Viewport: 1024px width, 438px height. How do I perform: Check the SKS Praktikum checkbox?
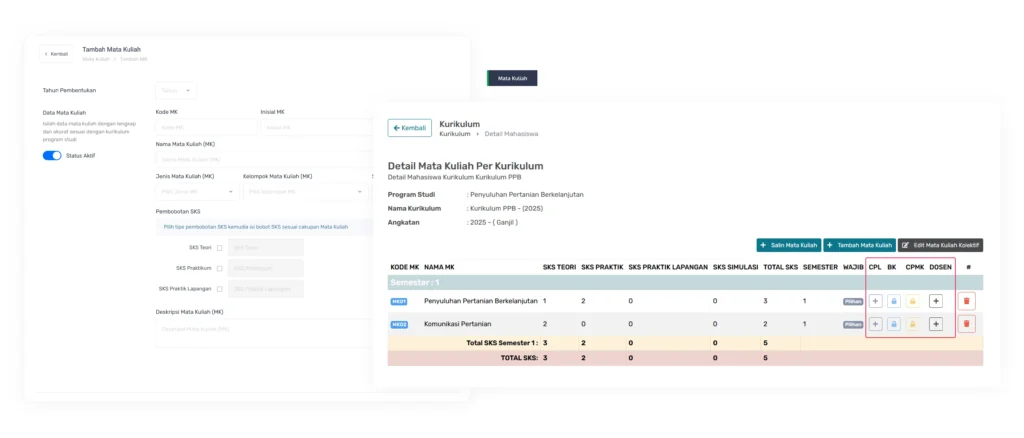point(219,268)
